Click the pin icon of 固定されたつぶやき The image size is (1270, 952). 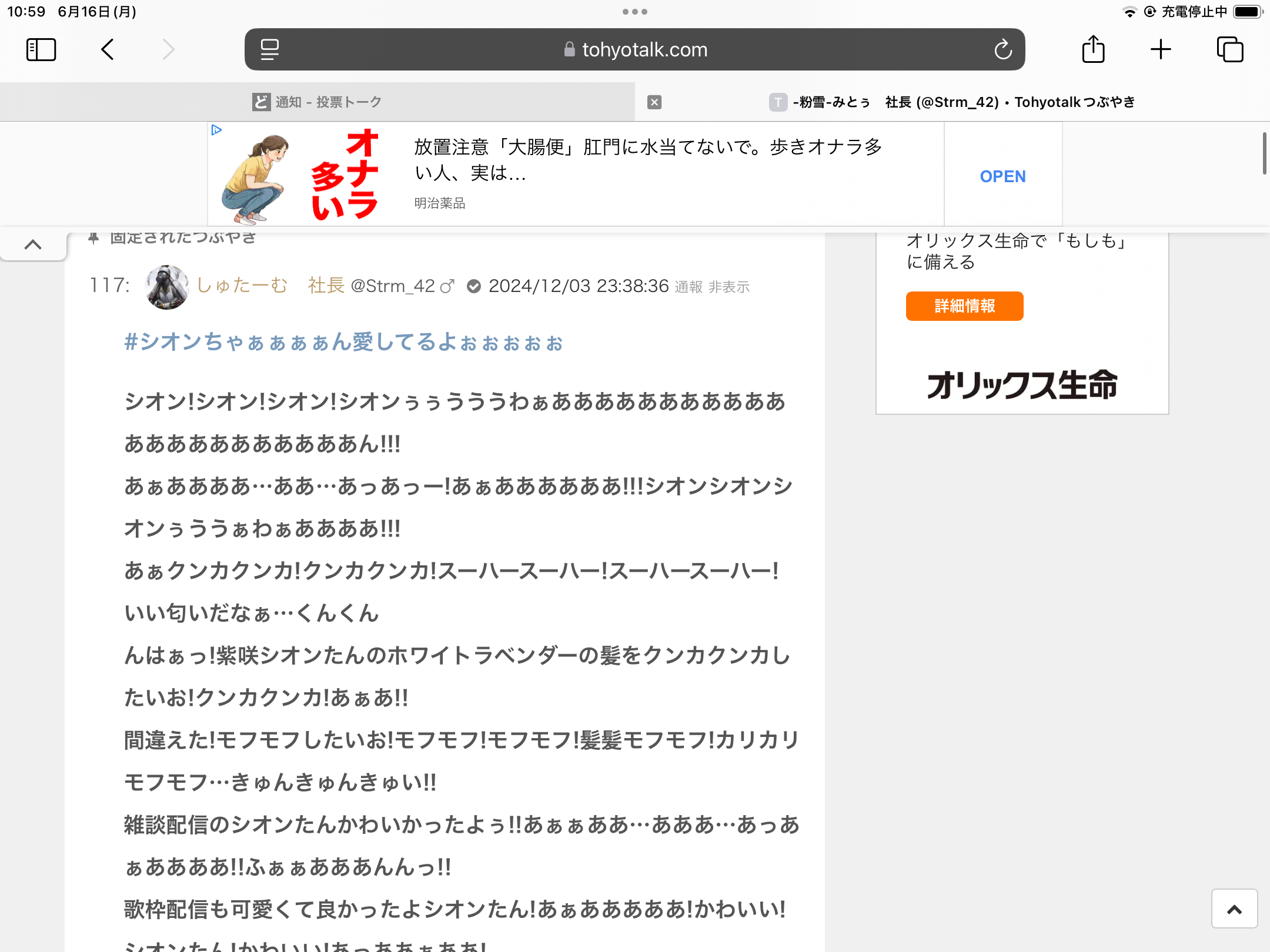click(x=93, y=238)
